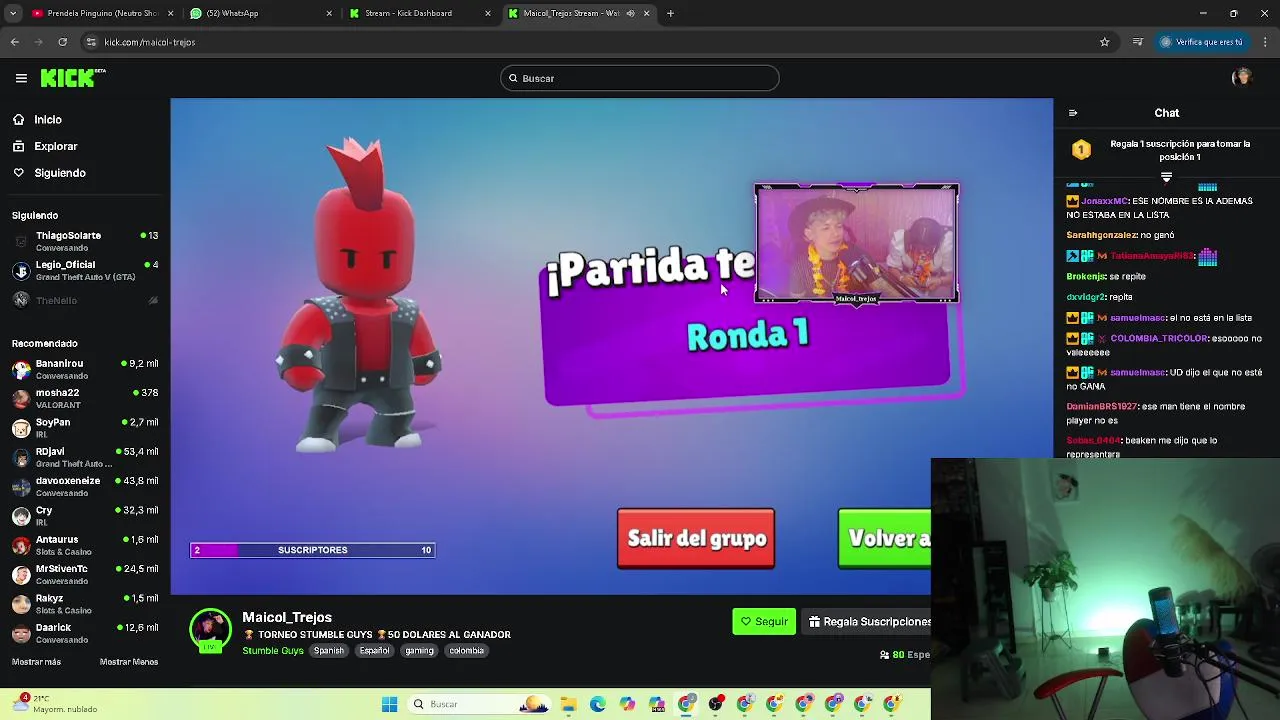Open the tab search dropdown

pos(13,13)
